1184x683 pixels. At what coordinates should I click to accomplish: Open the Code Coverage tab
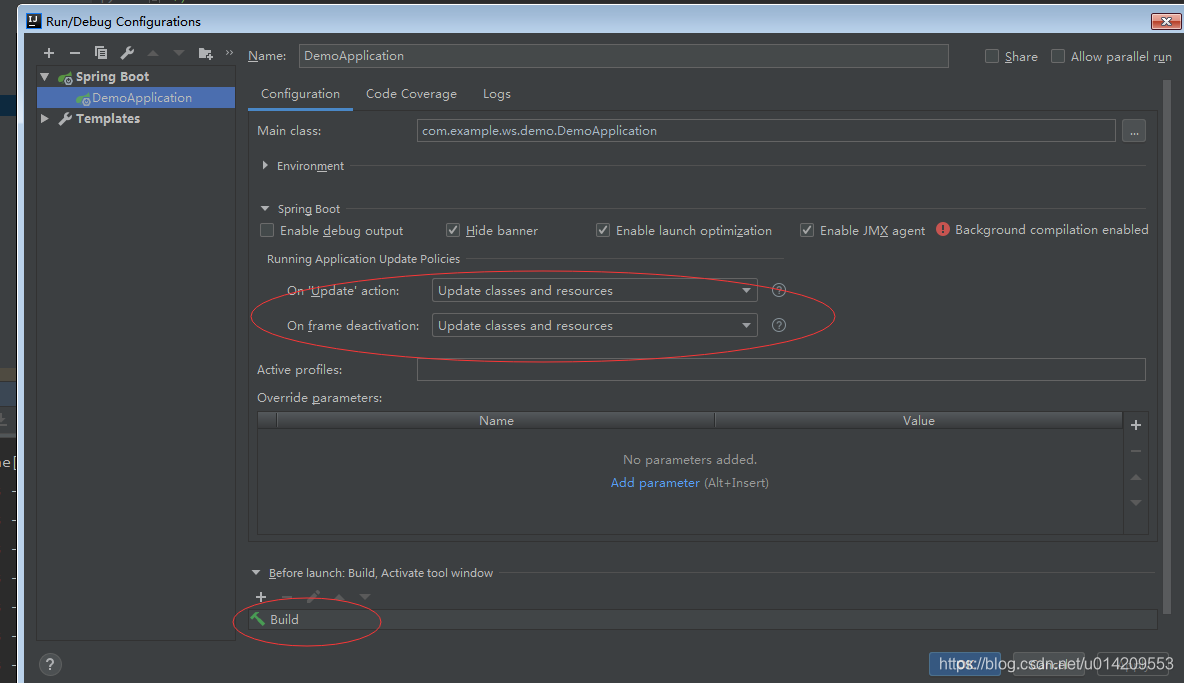tap(412, 94)
